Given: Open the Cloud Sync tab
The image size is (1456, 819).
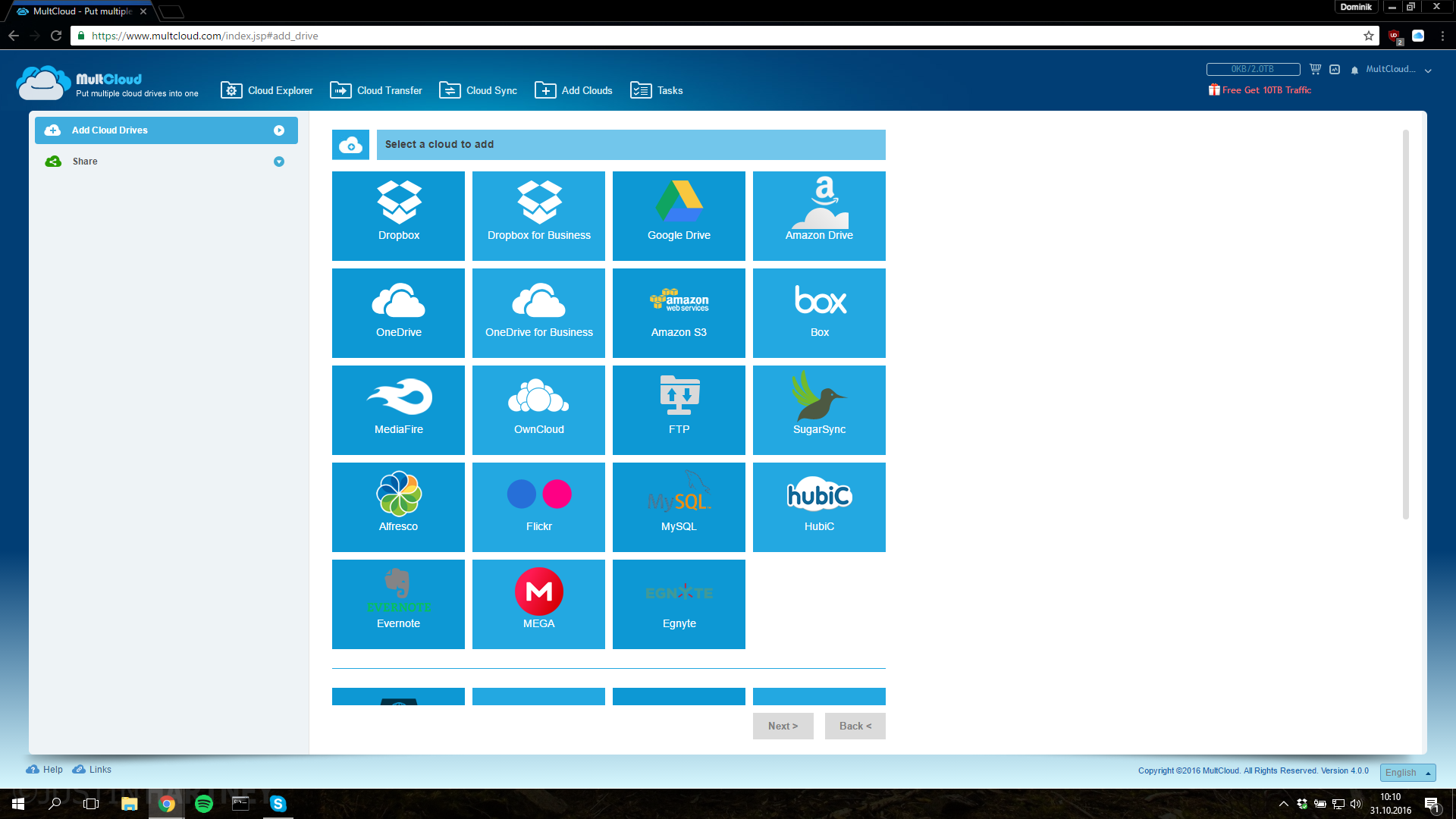Looking at the screenshot, I should click(x=479, y=90).
